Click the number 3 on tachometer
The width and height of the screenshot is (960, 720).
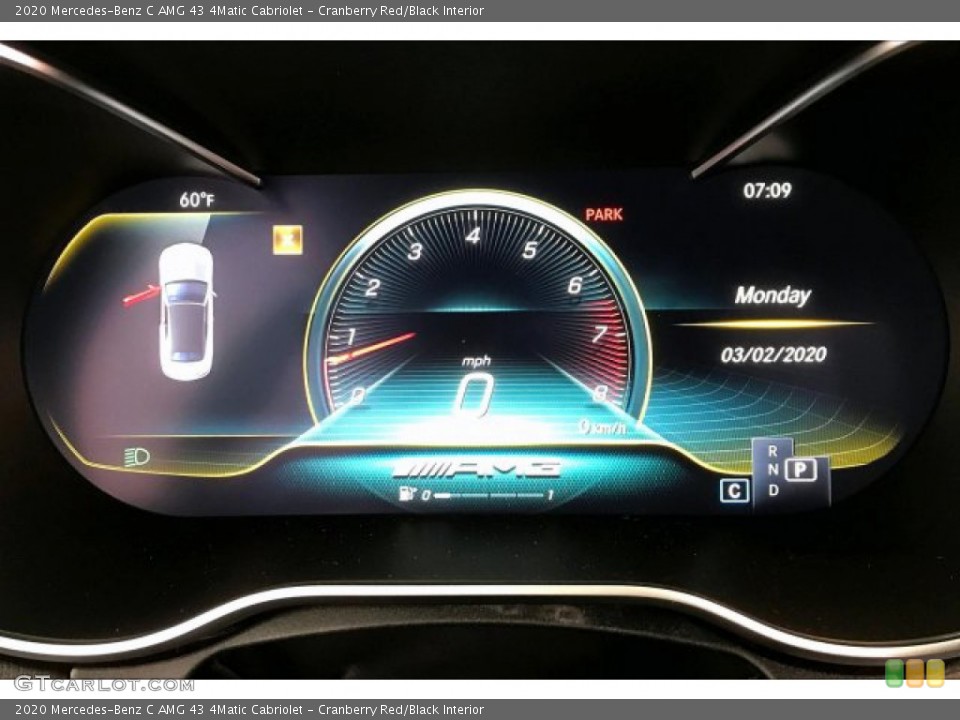(x=415, y=251)
